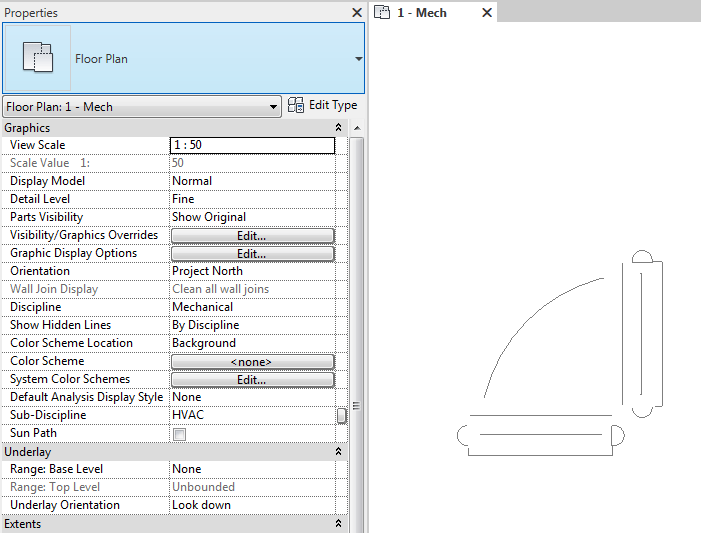Click the Floor Plan type thumbnail icon
Viewport: 701px width, 533px height.
(38, 58)
